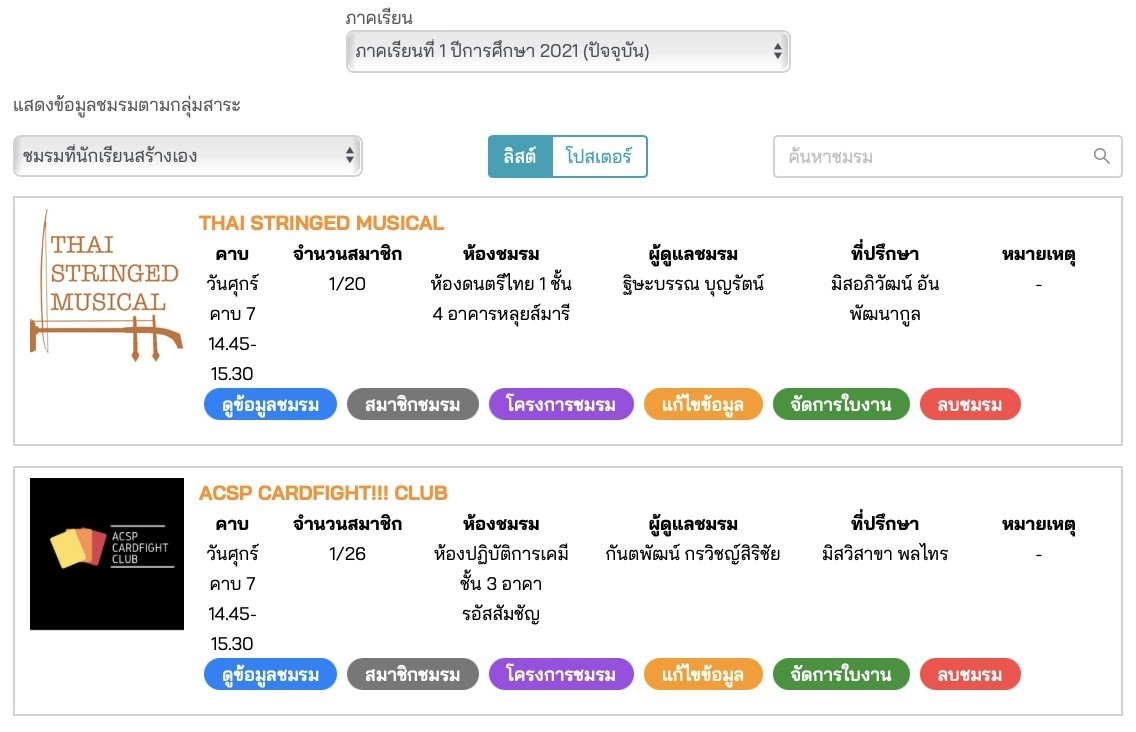This screenshot has height=732, width=1136.
Task: Open the Thai Stringed Musical logo
Action: tap(107, 285)
